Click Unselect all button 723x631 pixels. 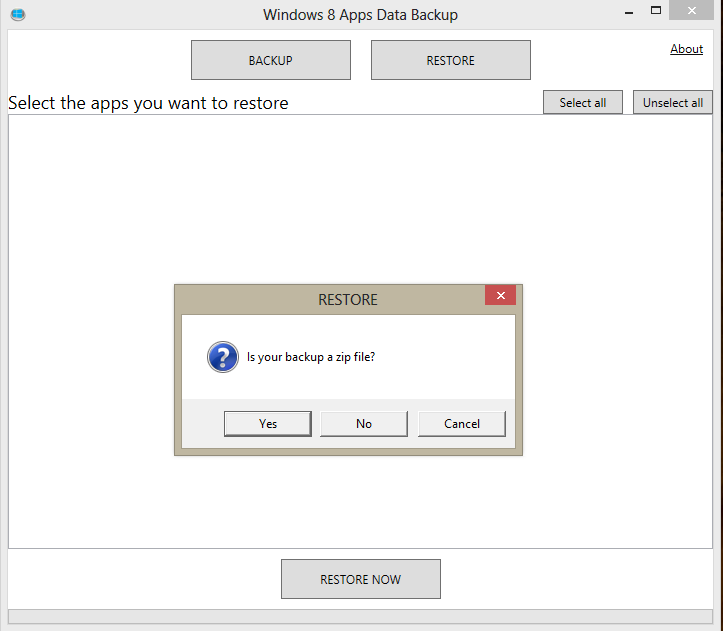pos(673,102)
